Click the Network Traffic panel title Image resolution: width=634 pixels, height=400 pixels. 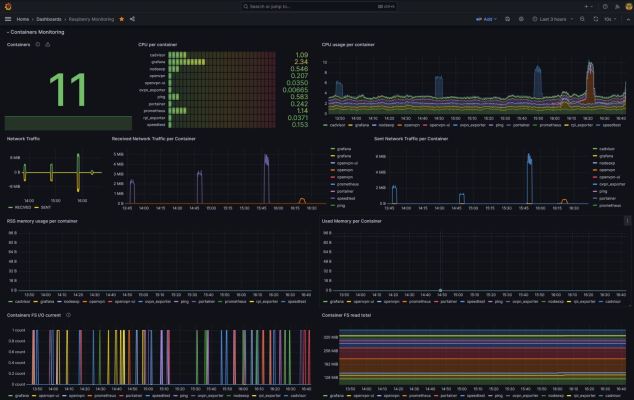coord(23,139)
